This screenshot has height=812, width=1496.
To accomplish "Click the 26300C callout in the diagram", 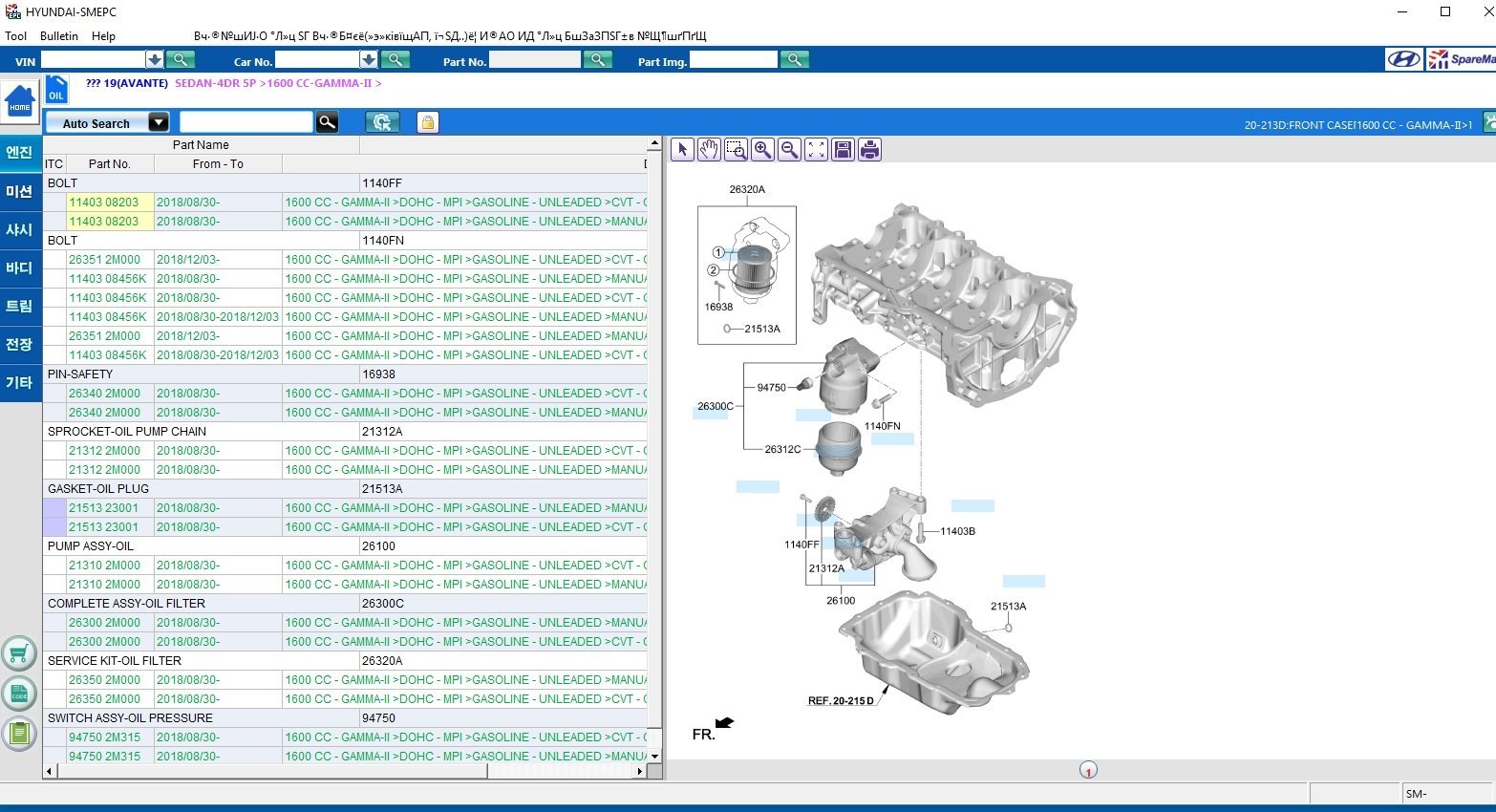I will [716, 406].
